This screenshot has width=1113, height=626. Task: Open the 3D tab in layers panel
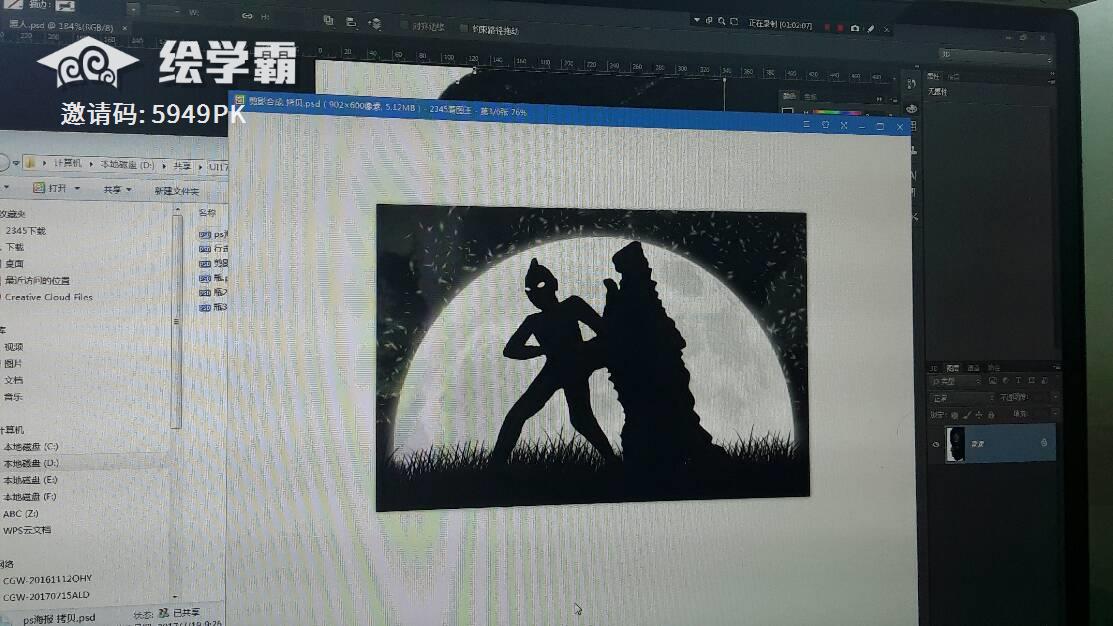[x=933, y=368]
